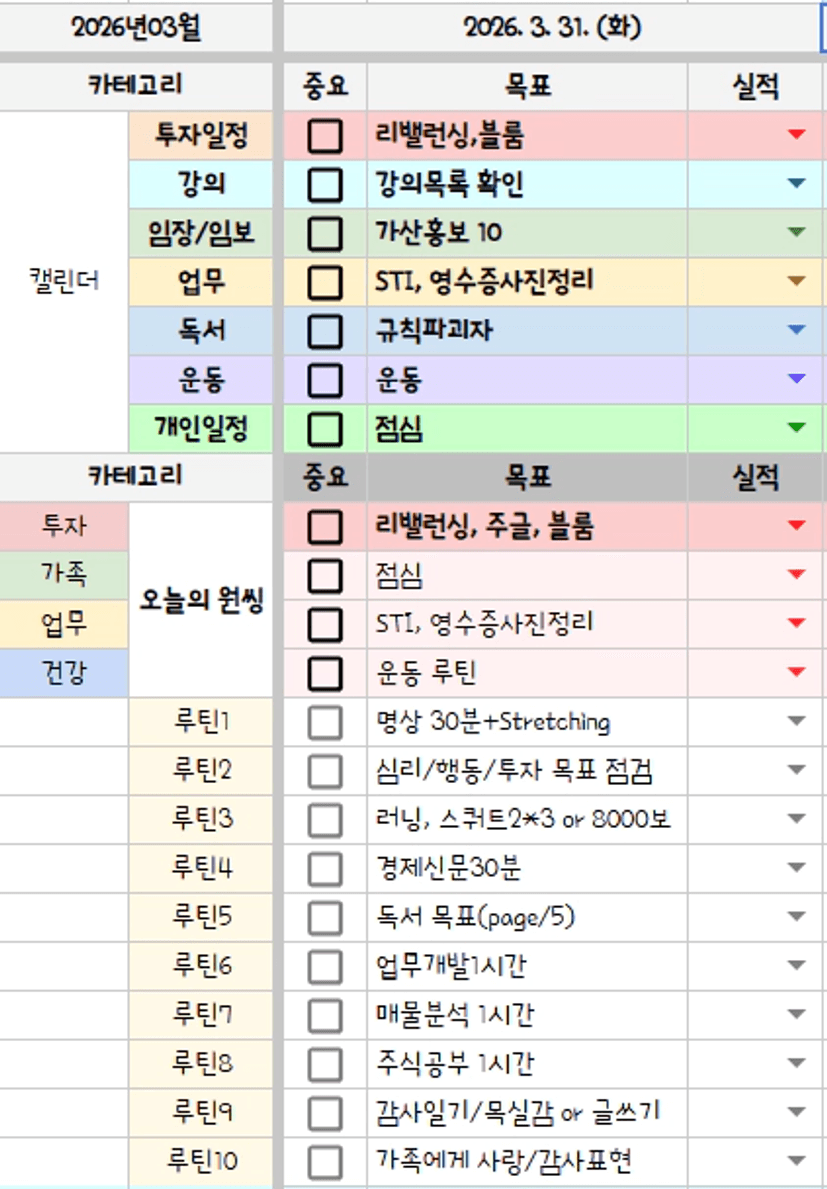827x1189 pixels.
Task: Select the 강의 category cell
Action: 201,184
